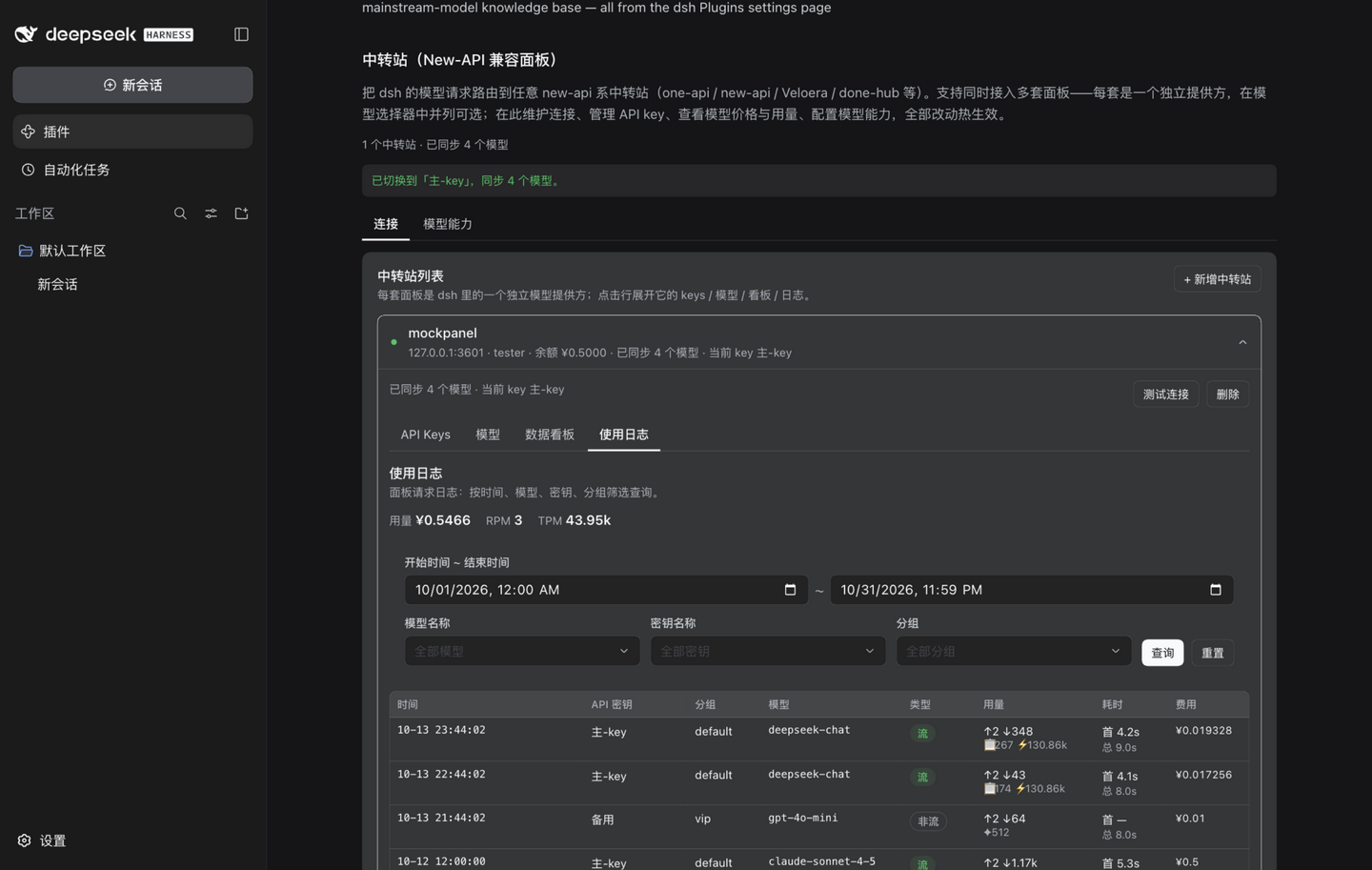This screenshot has height=870, width=1372.
Task: Create a new workspace folder icon
Action: tap(241, 213)
